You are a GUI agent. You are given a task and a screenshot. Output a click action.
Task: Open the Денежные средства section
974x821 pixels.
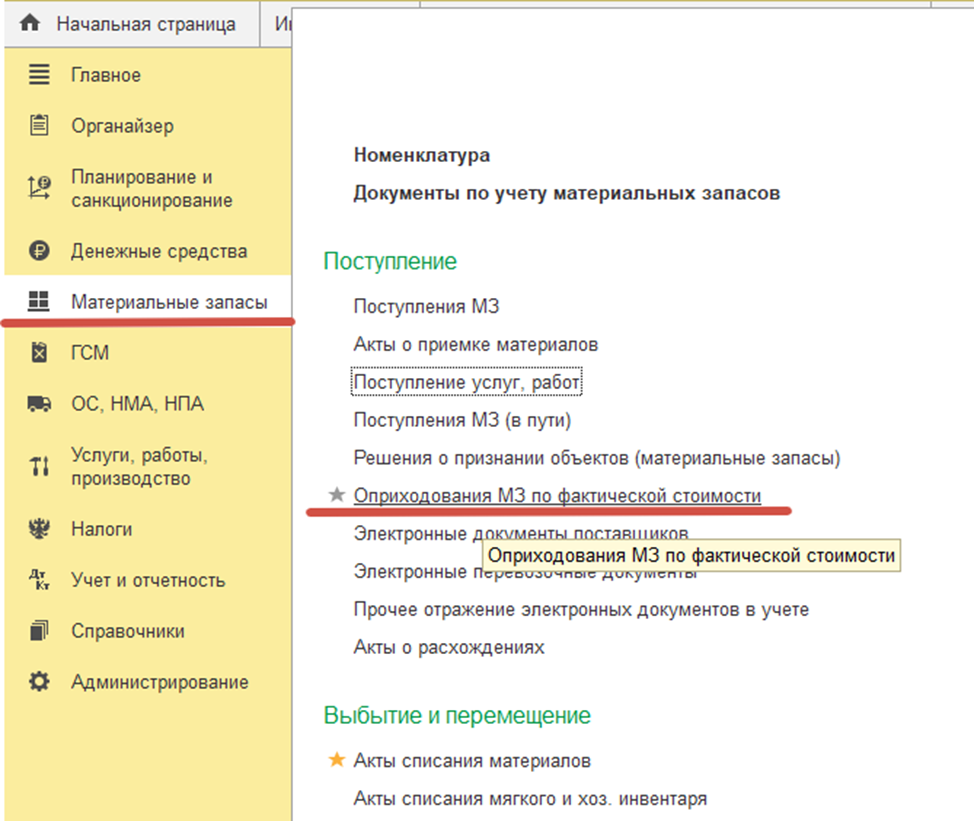(159, 251)
